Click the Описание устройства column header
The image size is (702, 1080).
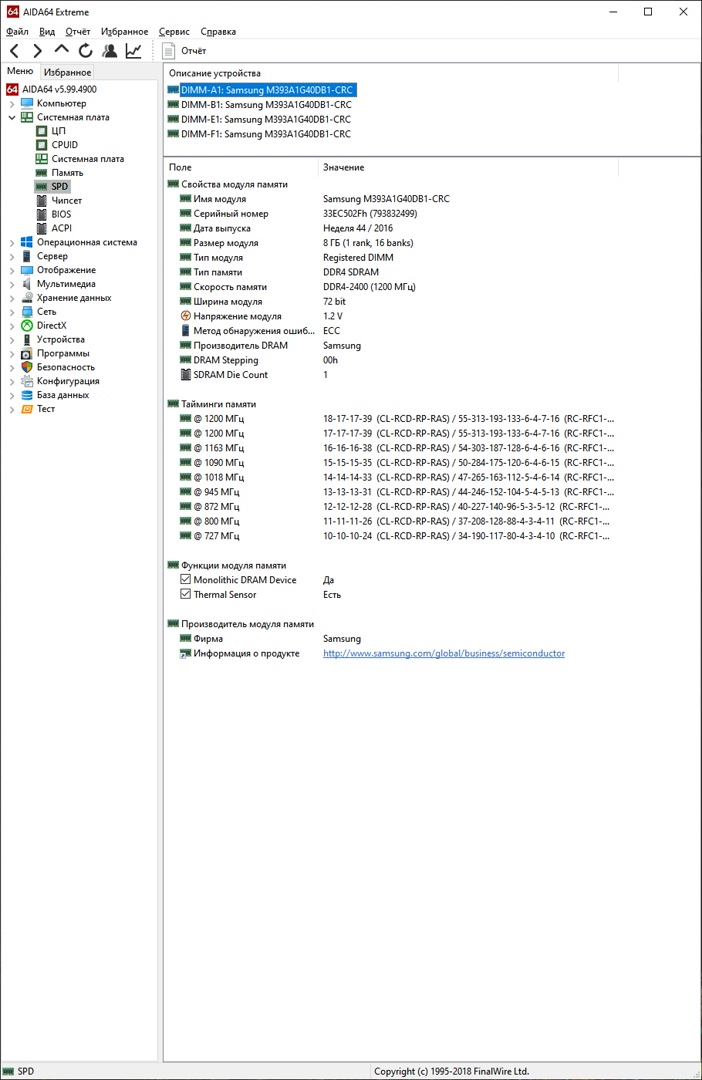tap(391, 73)
